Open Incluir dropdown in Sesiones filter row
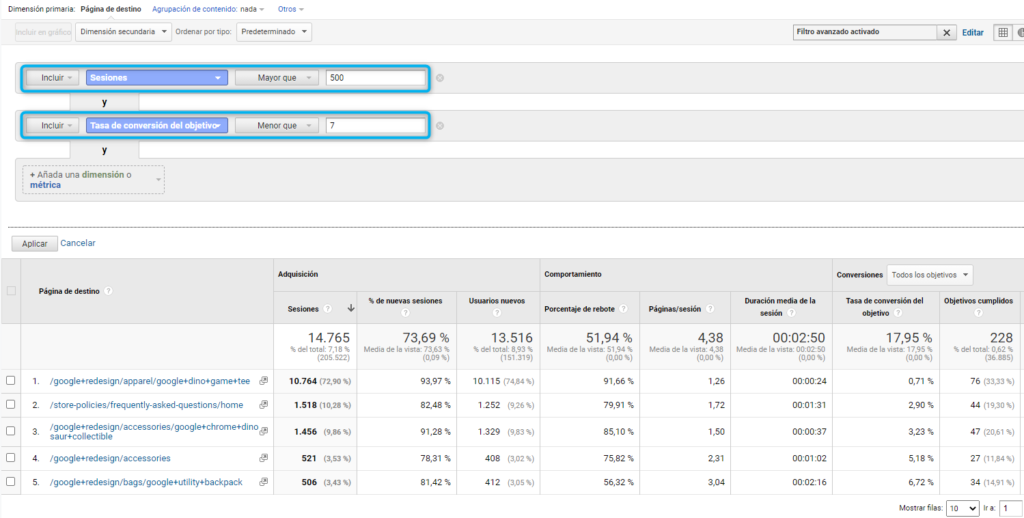1024x518 pixels. (52, 78)
